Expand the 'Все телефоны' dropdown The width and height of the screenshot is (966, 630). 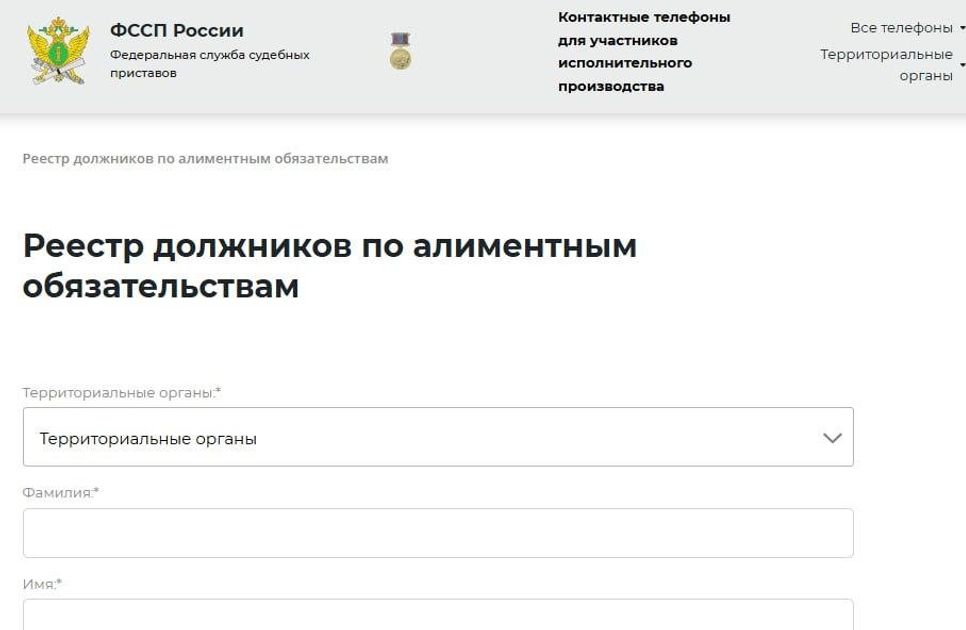906,28
